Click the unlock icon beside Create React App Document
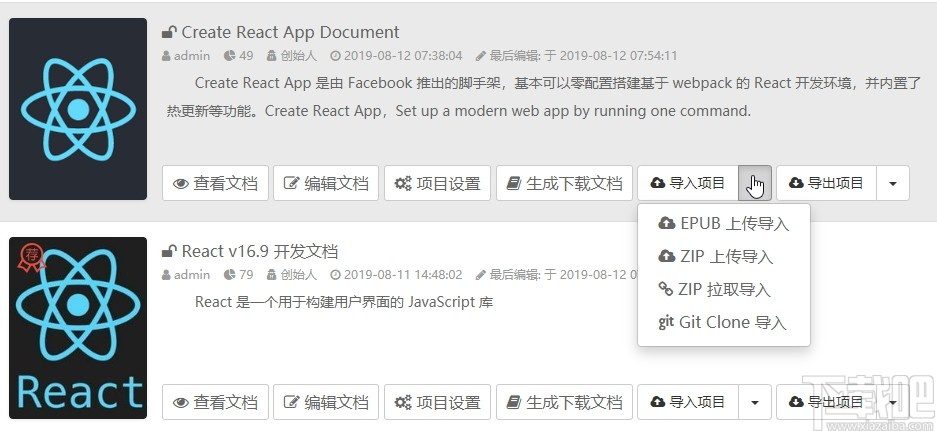Viewport: 937px width, 431px height. [170, 32]
